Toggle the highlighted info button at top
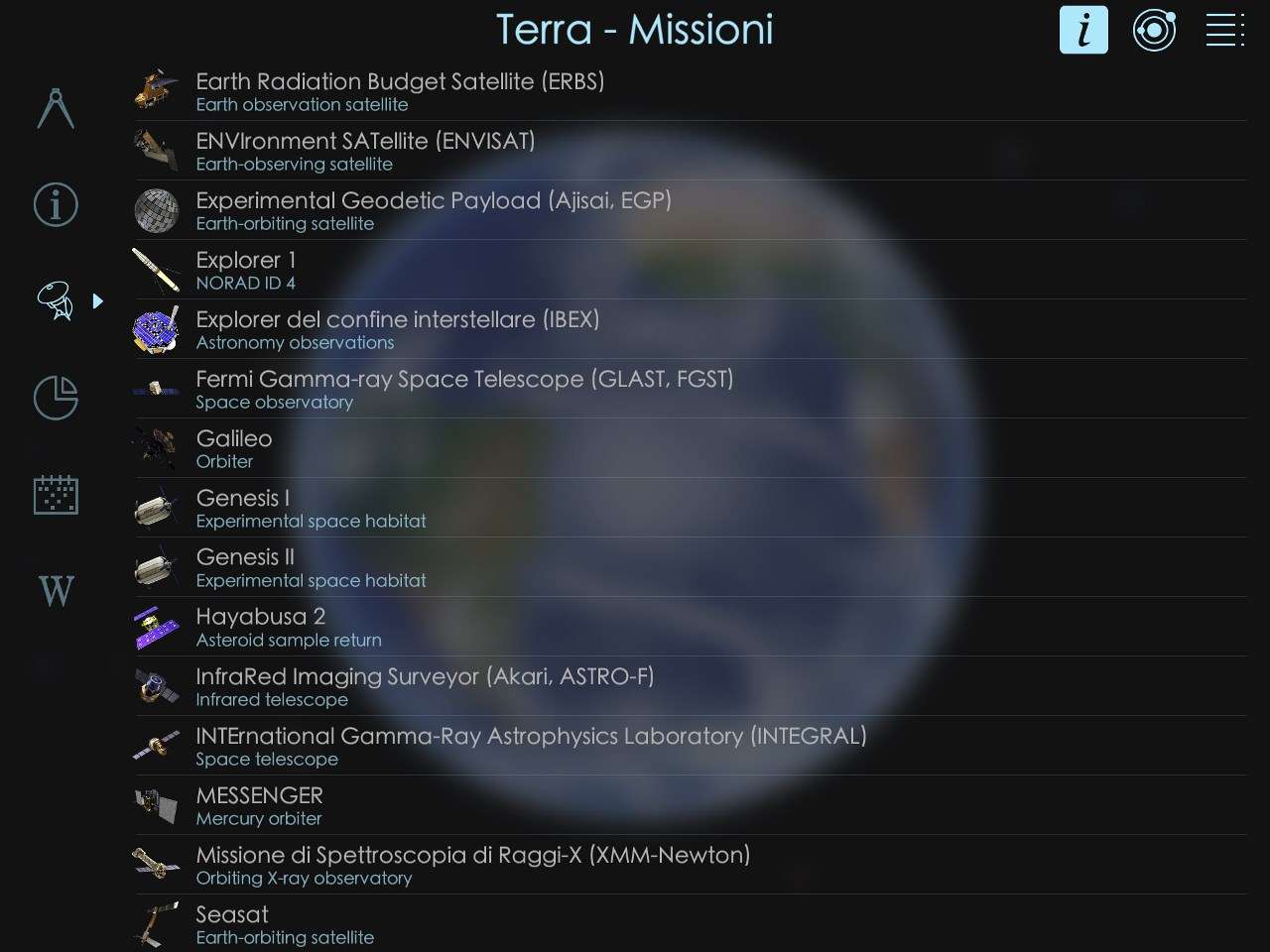Image resolution: width=1270 pixels, height=952 pixels. click(x=1083, y=30)
